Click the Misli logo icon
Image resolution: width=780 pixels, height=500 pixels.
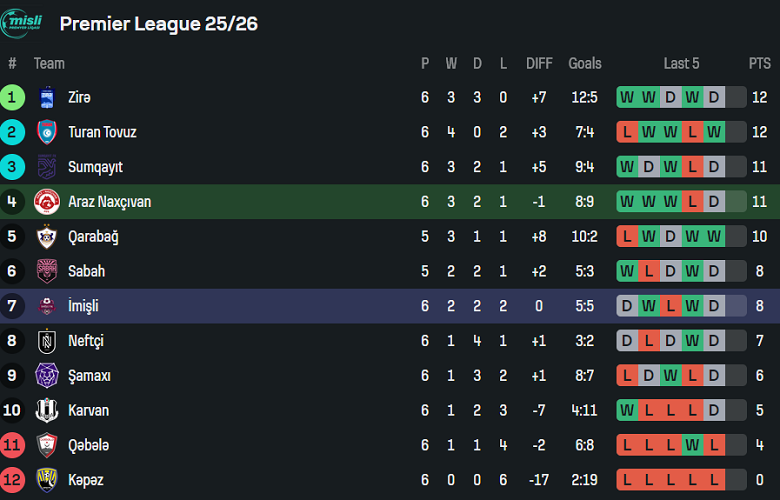tap(22, 24)
